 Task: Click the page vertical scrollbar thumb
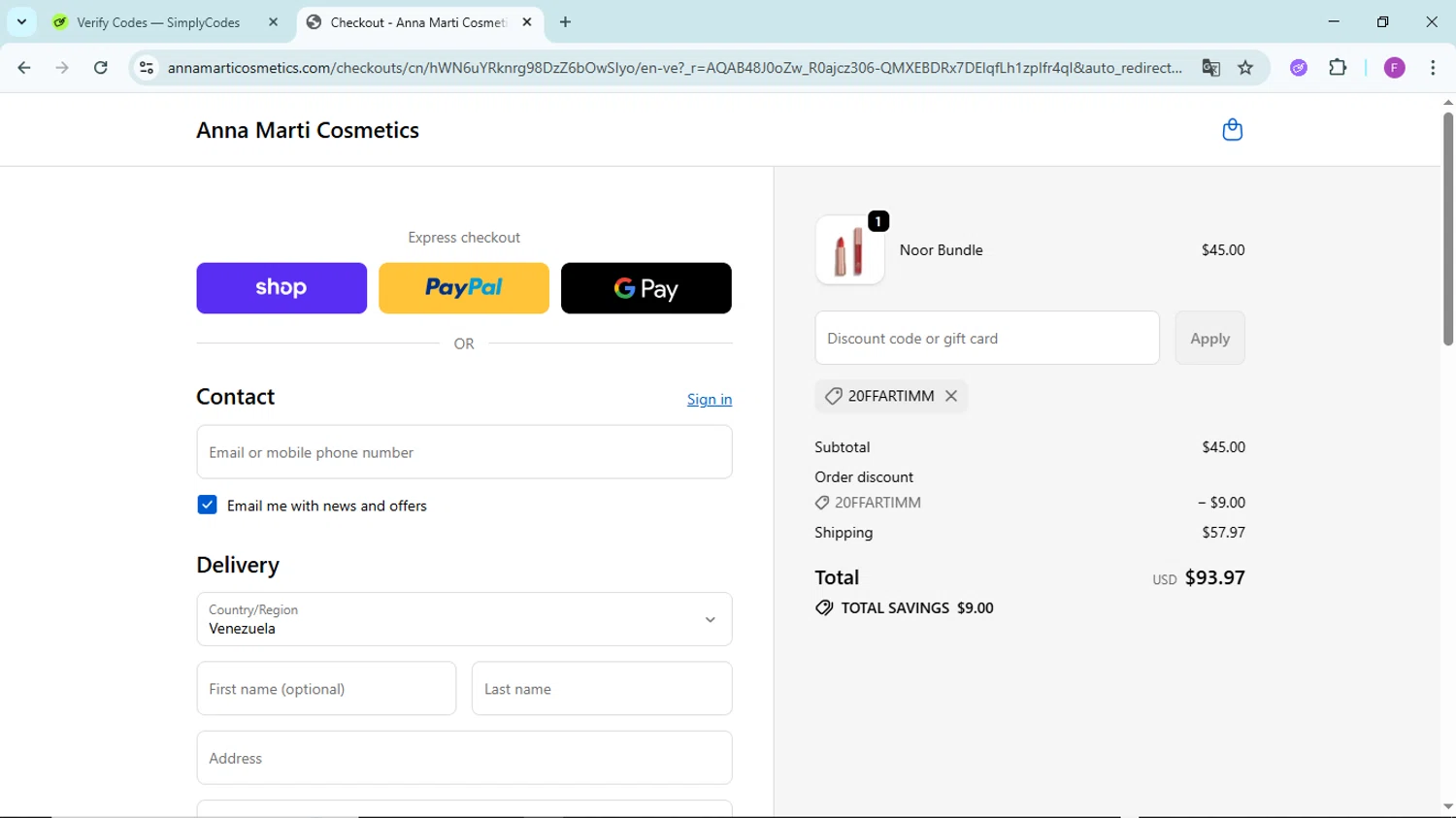point(1447,228)
